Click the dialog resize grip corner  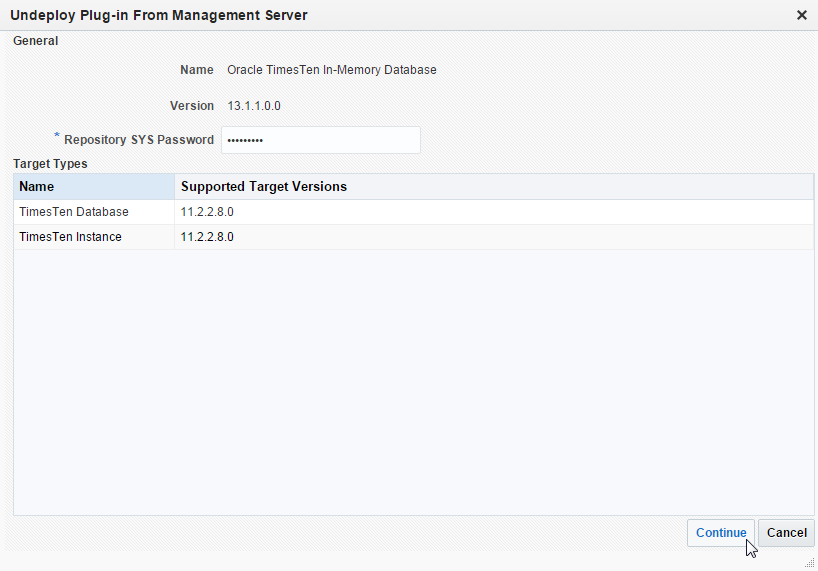[x=809, y=563]
